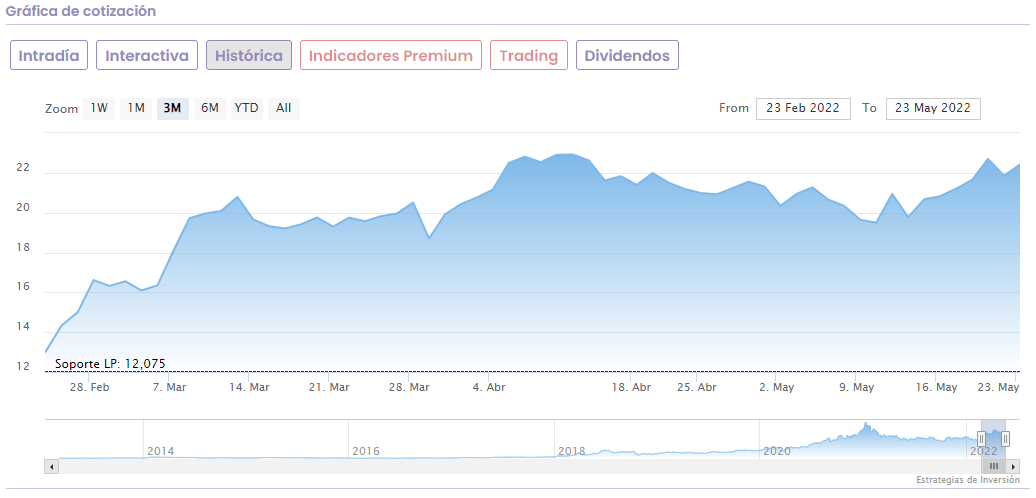Click the From date field
The height and width of the screenshot is (498, 1036).
pos(803,108)
